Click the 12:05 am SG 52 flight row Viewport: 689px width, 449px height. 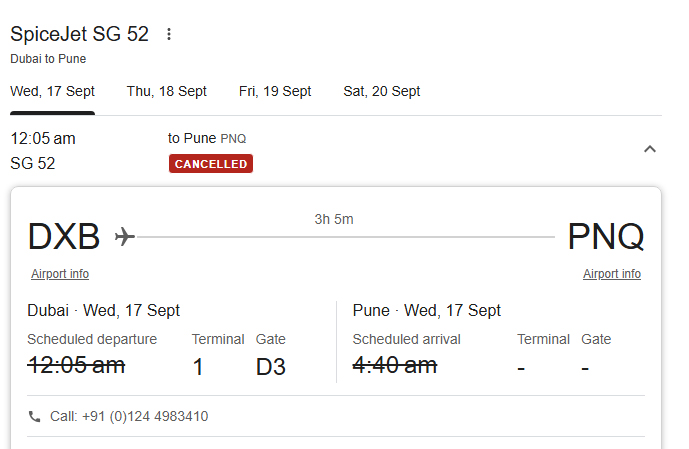click(x=336, y=151)
